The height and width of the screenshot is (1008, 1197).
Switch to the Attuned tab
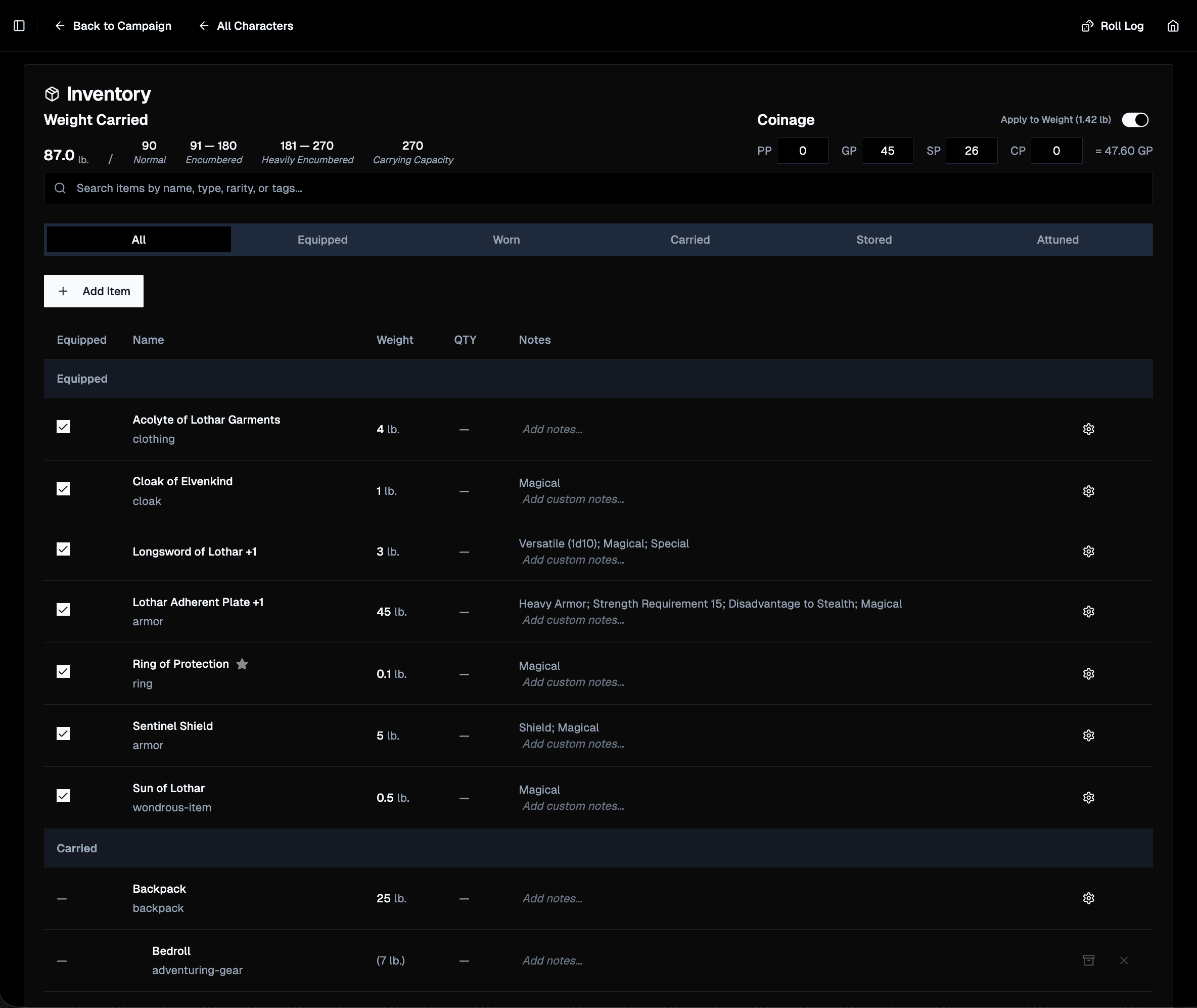pos(1057,240)
